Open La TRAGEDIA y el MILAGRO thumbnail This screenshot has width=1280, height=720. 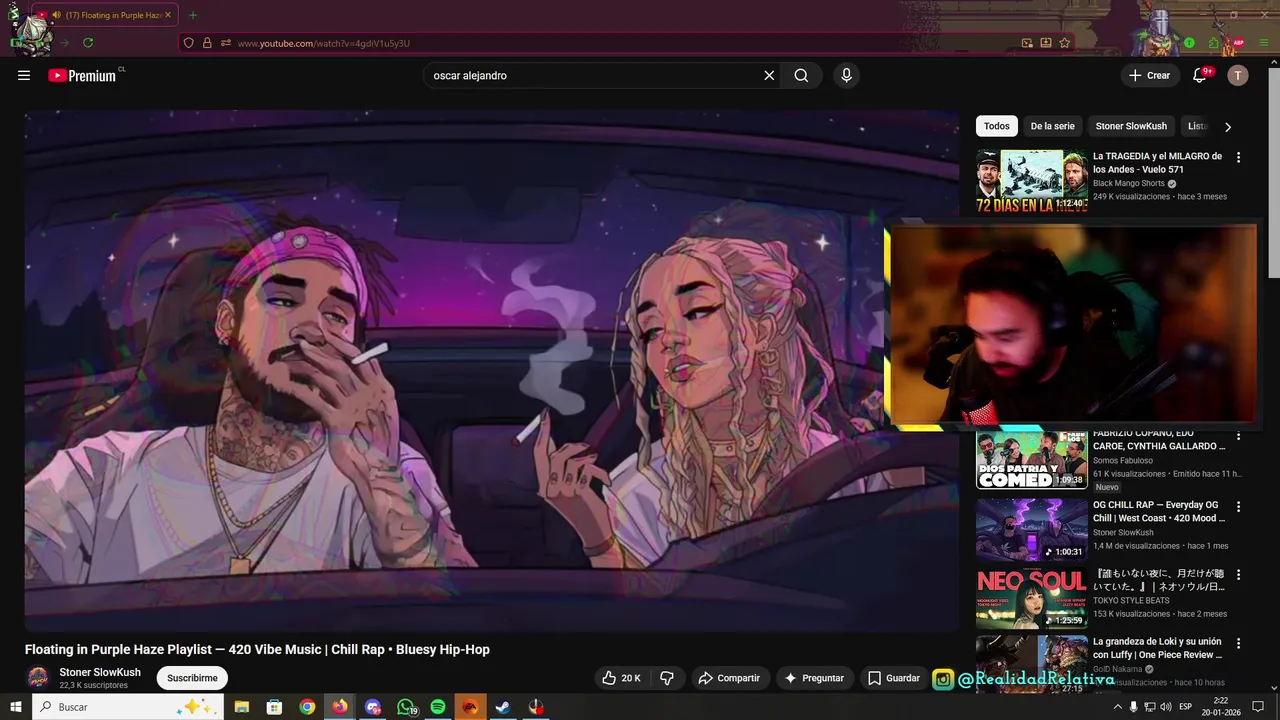(1032, 181)
